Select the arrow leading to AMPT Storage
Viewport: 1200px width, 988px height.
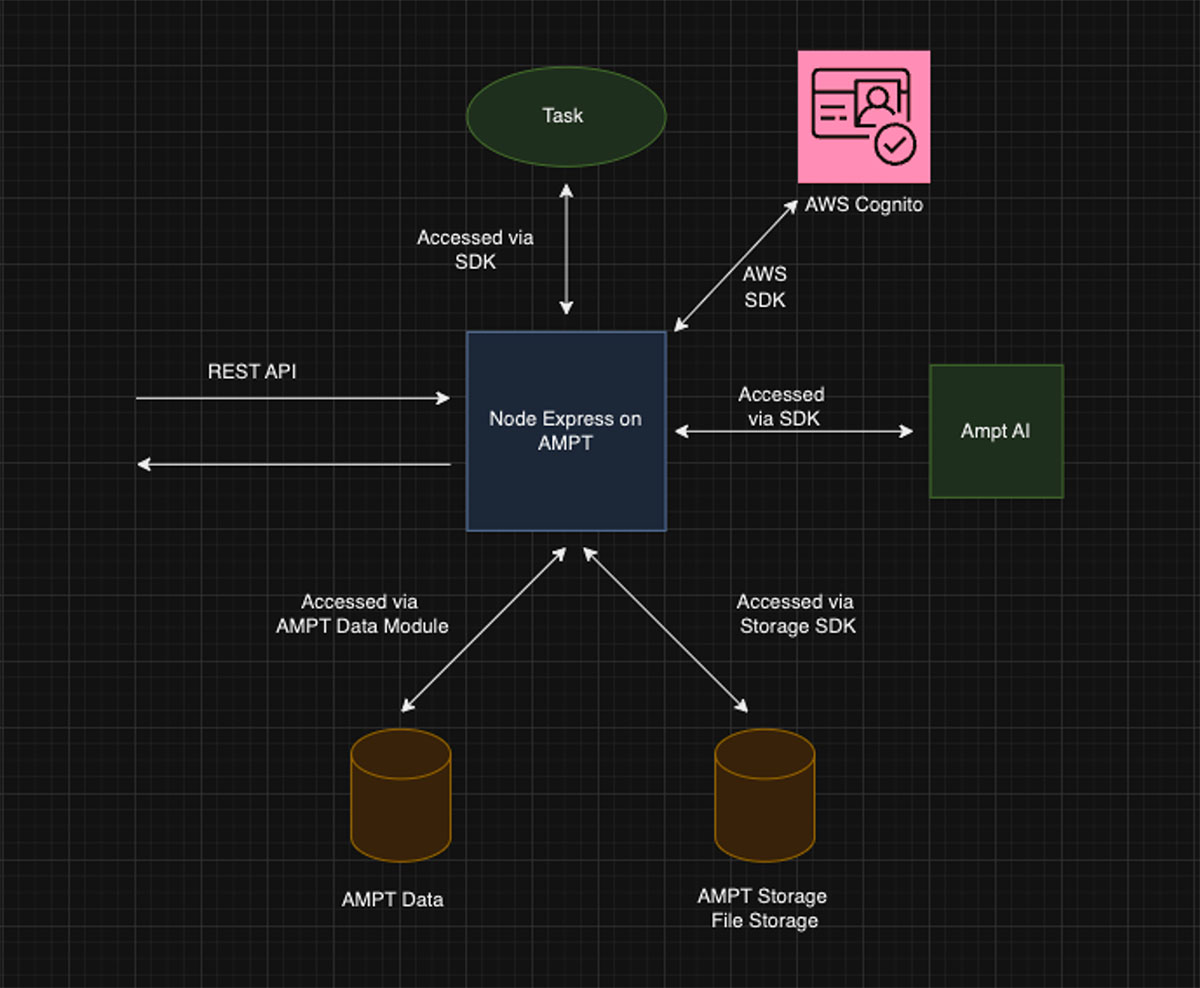click(665, 629)
